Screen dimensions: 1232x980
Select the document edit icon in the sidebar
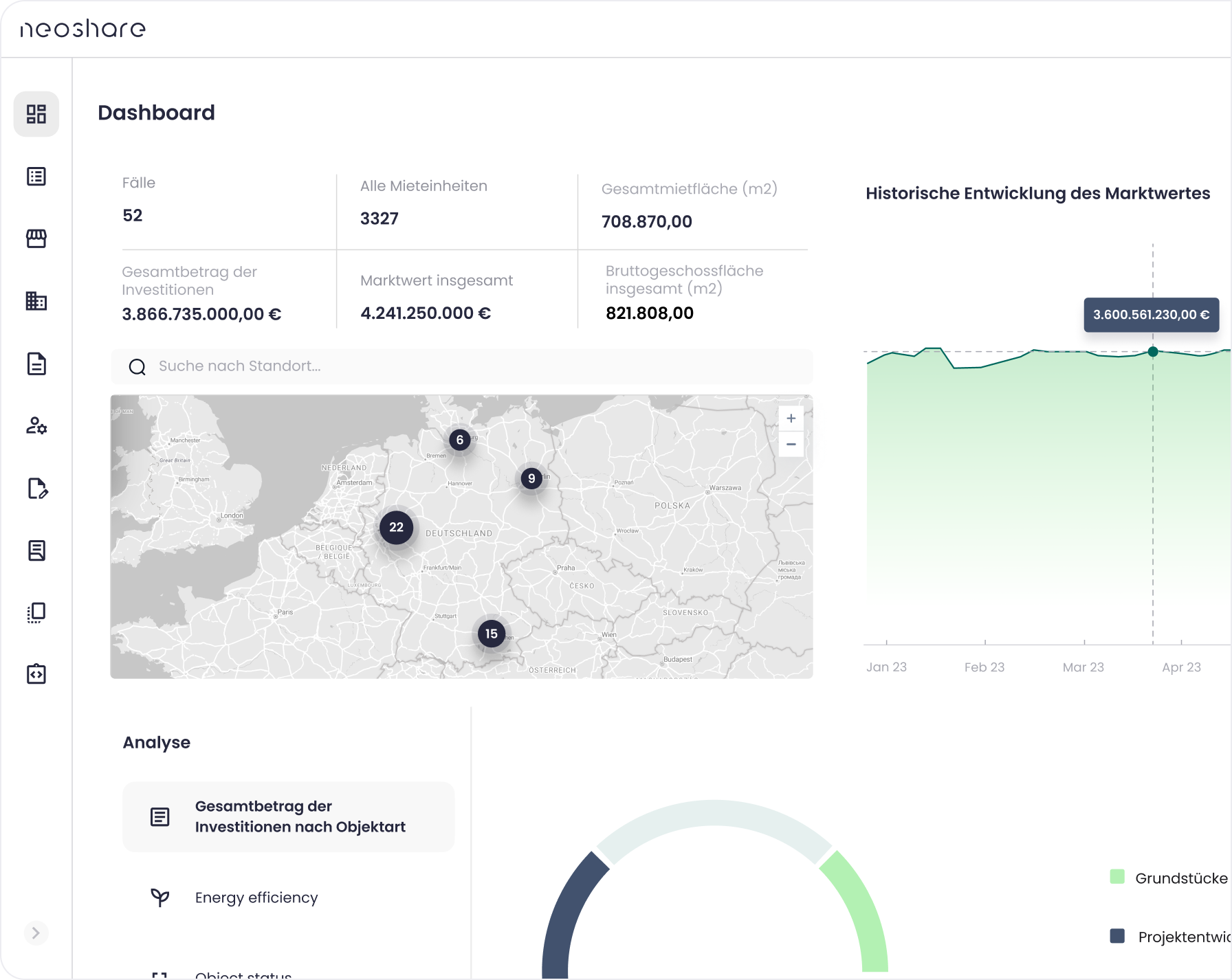[x=36, y=489]
